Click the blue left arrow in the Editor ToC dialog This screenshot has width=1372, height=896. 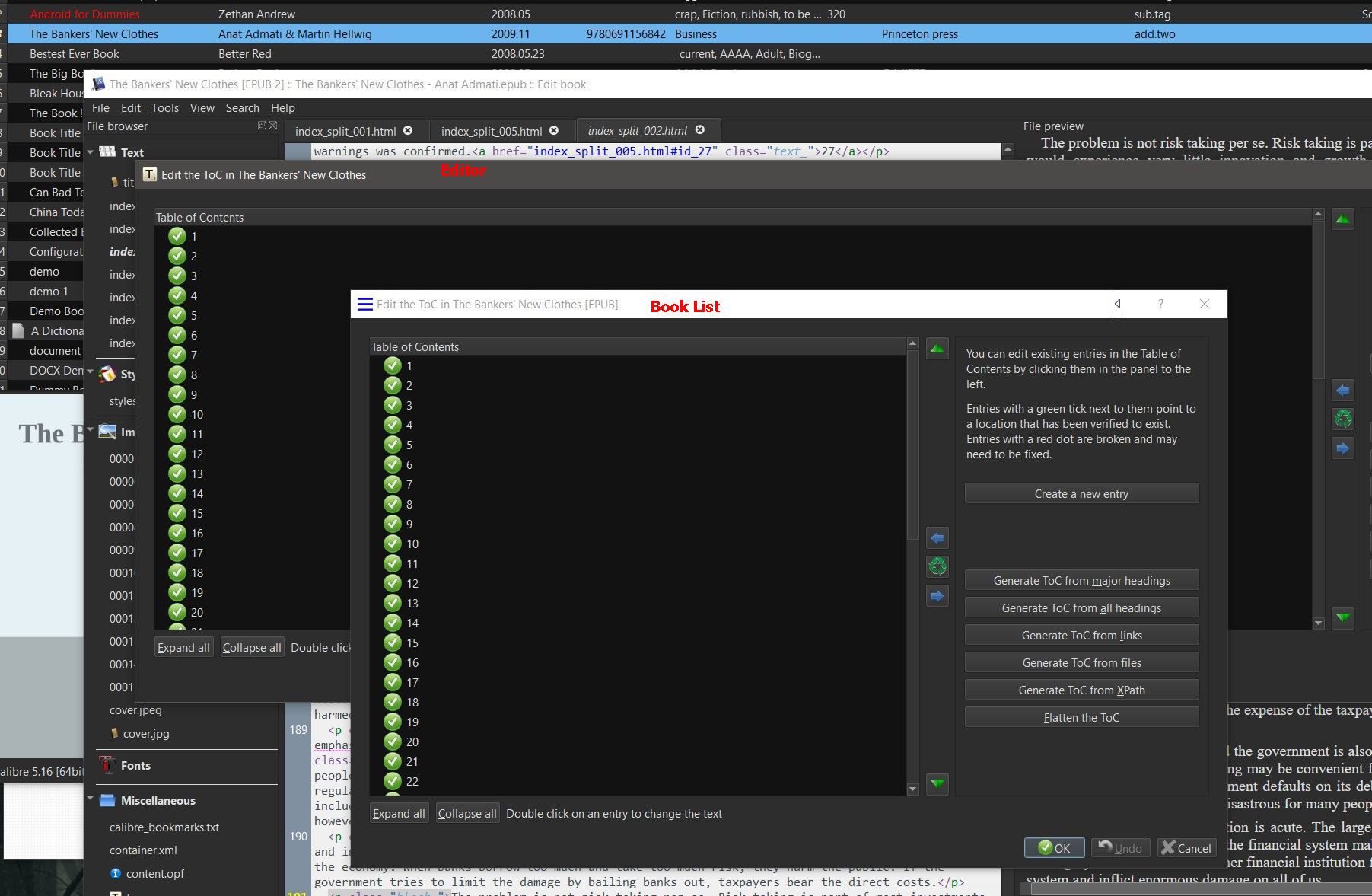pyautogui.click(x=1343, y=391)
